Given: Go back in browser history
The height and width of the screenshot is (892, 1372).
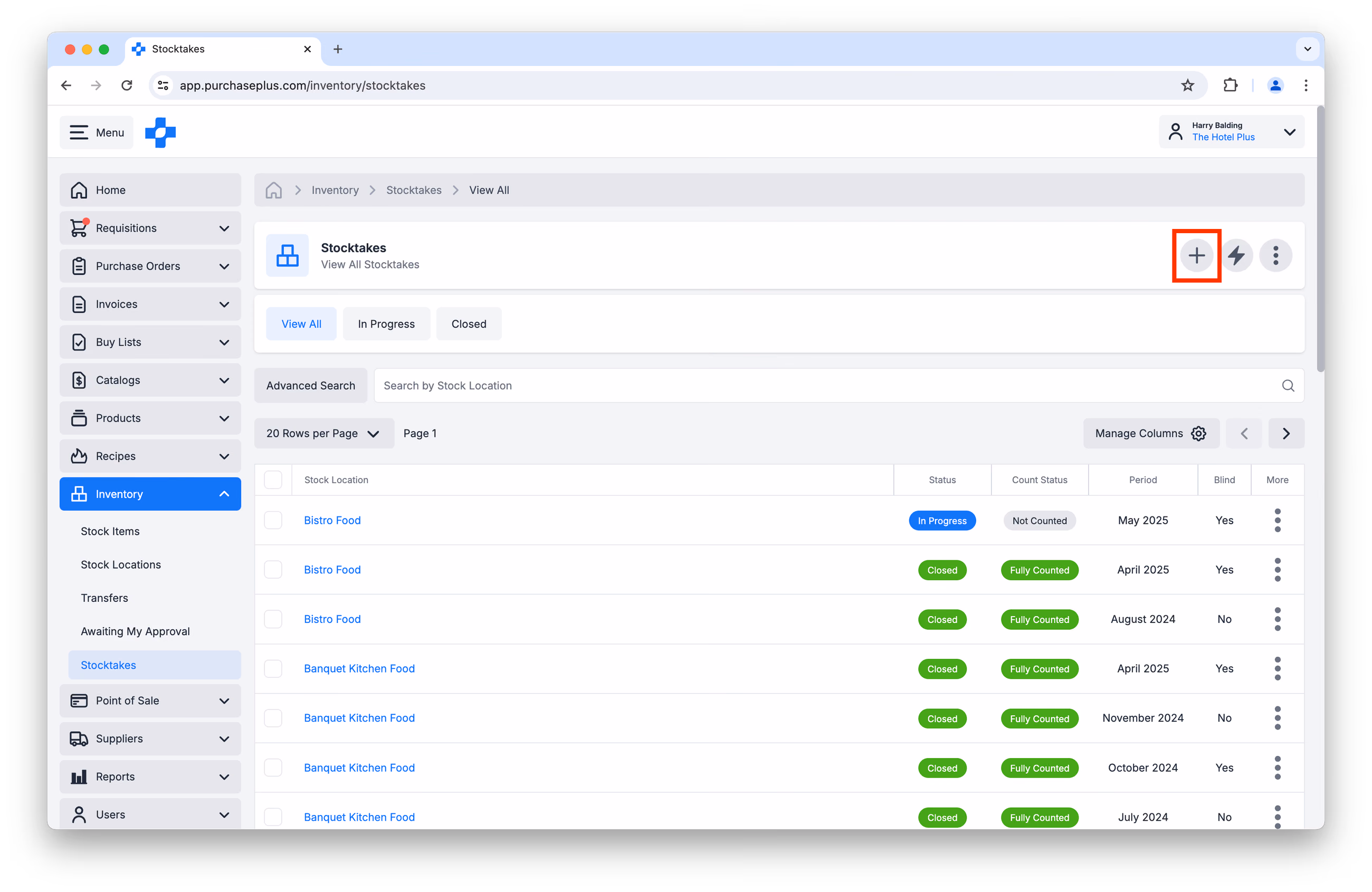Looking at the screenshot, I should (66, 85).
